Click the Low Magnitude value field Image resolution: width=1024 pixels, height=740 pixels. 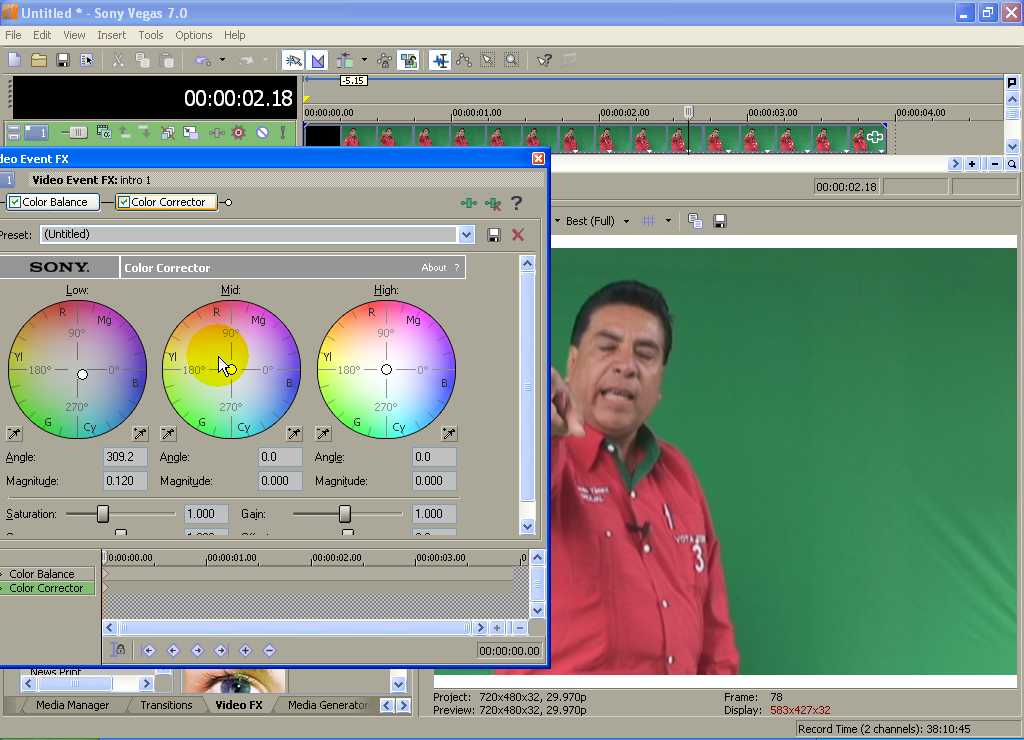(125, 481)
